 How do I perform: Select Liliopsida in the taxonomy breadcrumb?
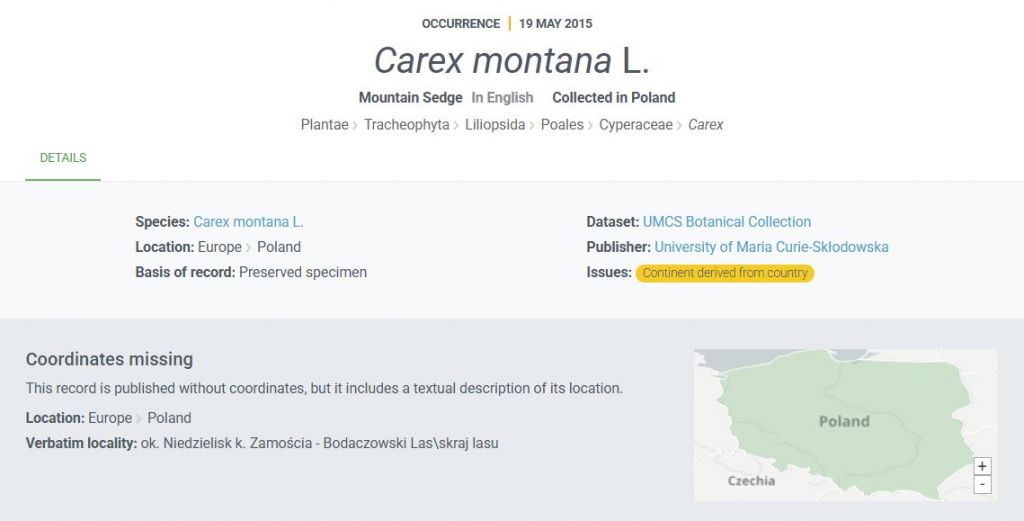pyautogui.click(x=495, y=125)
